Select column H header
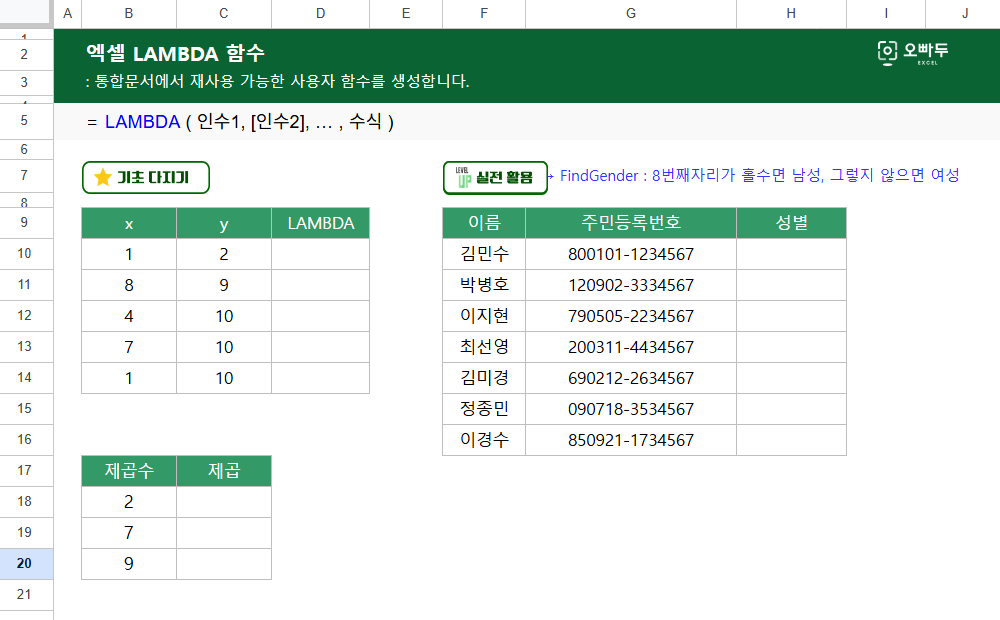Image resolution: width=1000 pixels, height=620 pixels. [x=791, y=13]
